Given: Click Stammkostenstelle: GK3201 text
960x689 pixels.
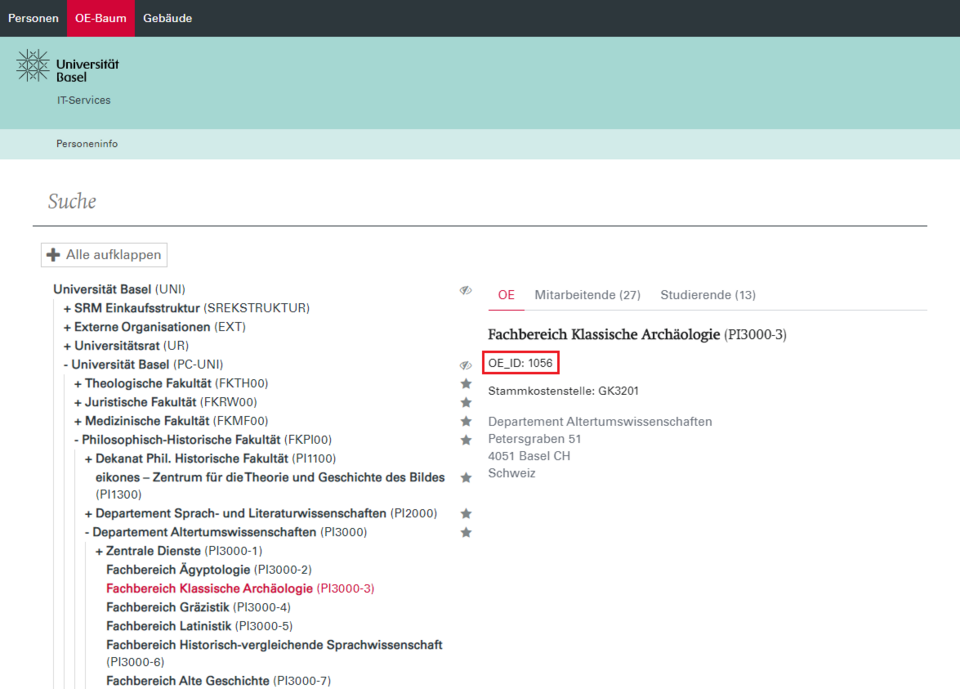Looking at the screenshot, I should [563, 391].
